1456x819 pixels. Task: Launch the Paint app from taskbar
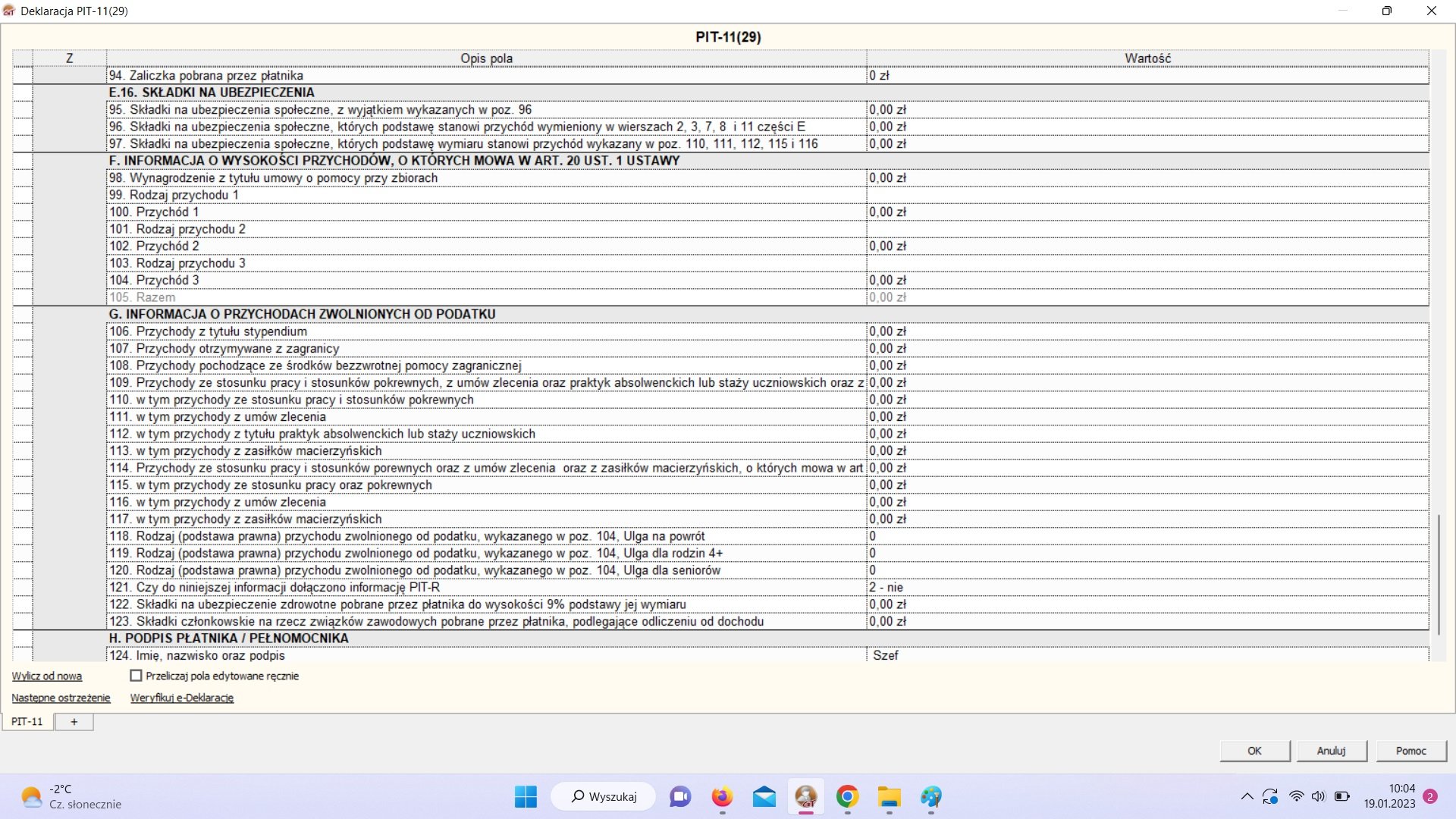(x=930, y=797)
